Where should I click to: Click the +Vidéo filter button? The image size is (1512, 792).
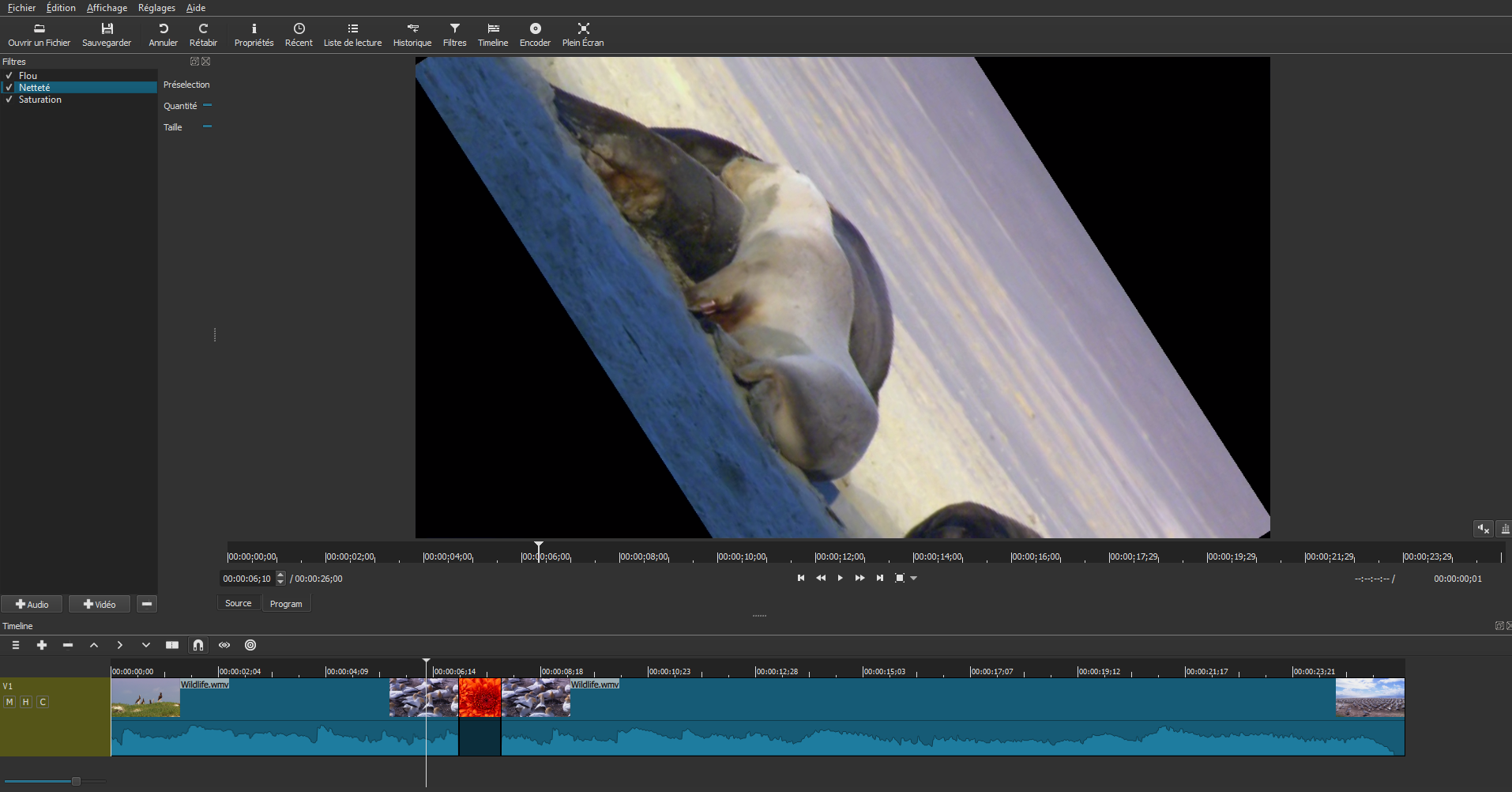click(x=100, y=604)
